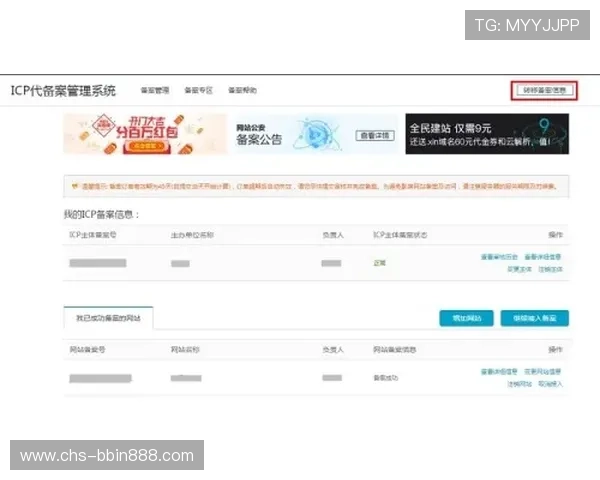
Task: Click the 变更网站信息 link
Action: pos(543,372)
